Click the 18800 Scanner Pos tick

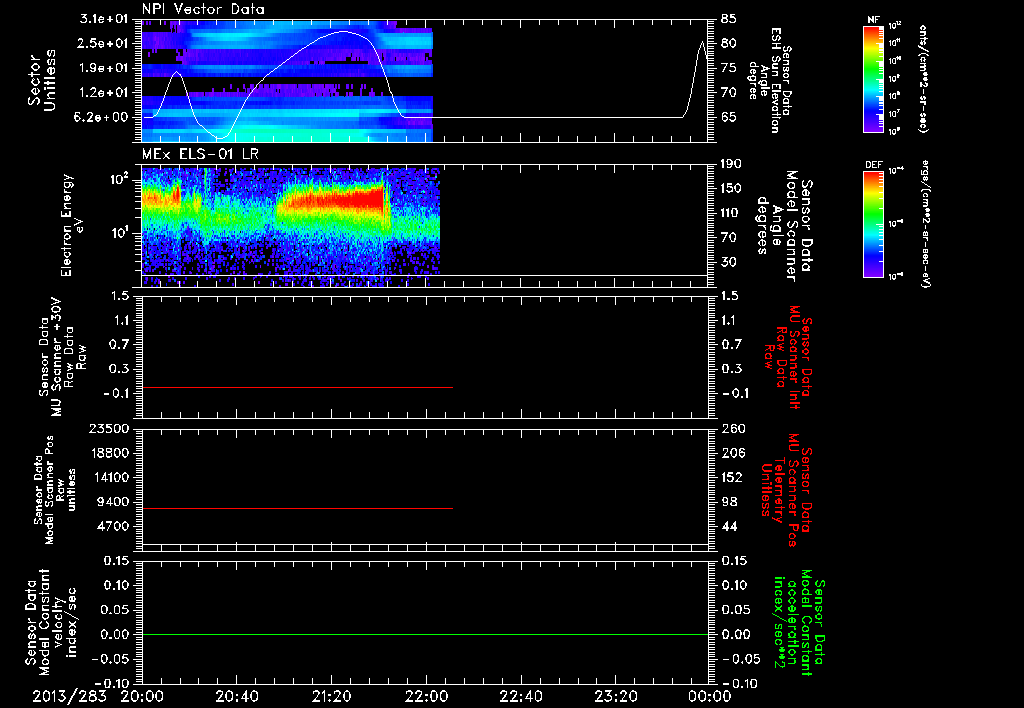click(108, 453)
